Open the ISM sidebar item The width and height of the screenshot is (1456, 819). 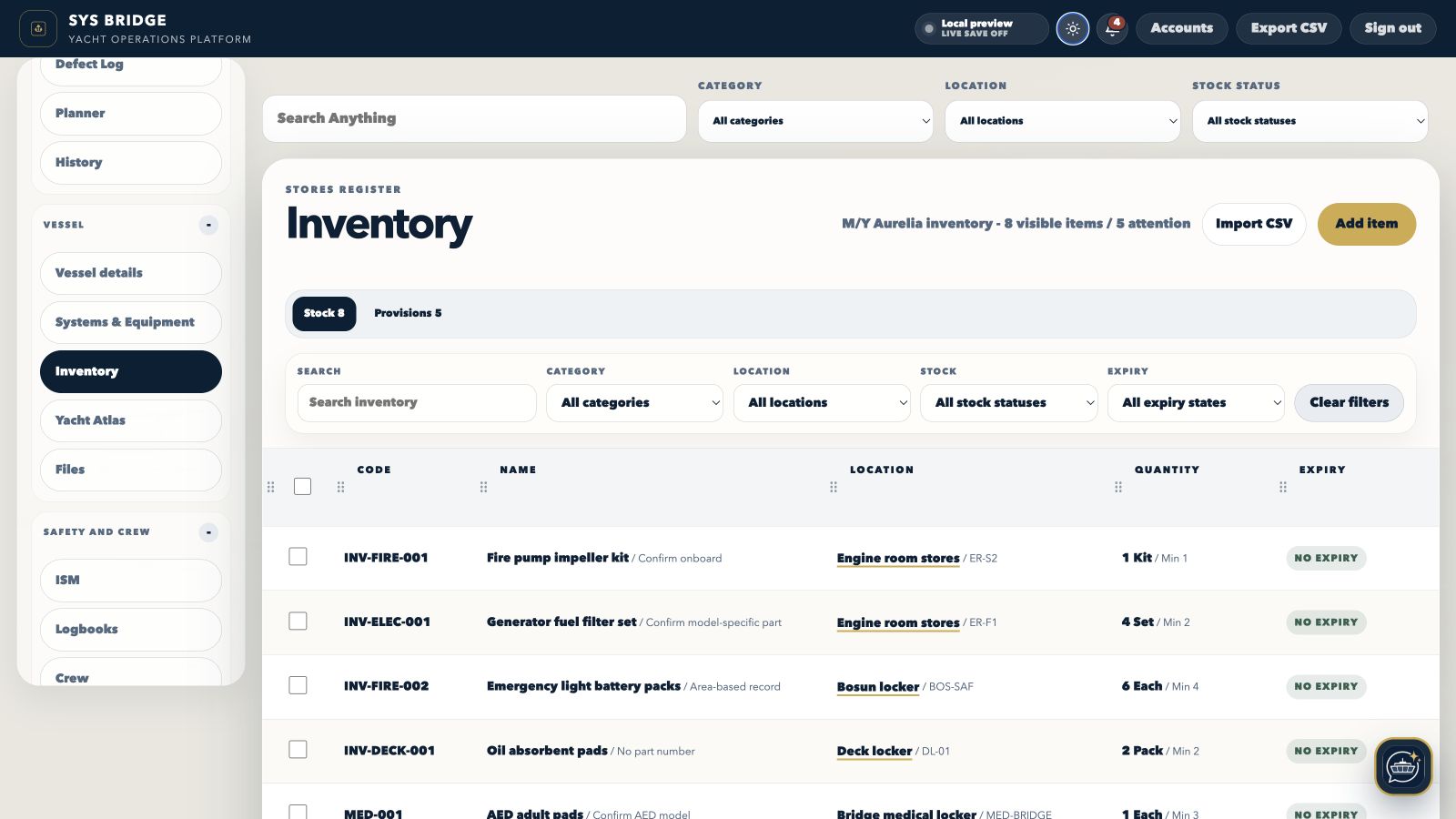(131, 581)
